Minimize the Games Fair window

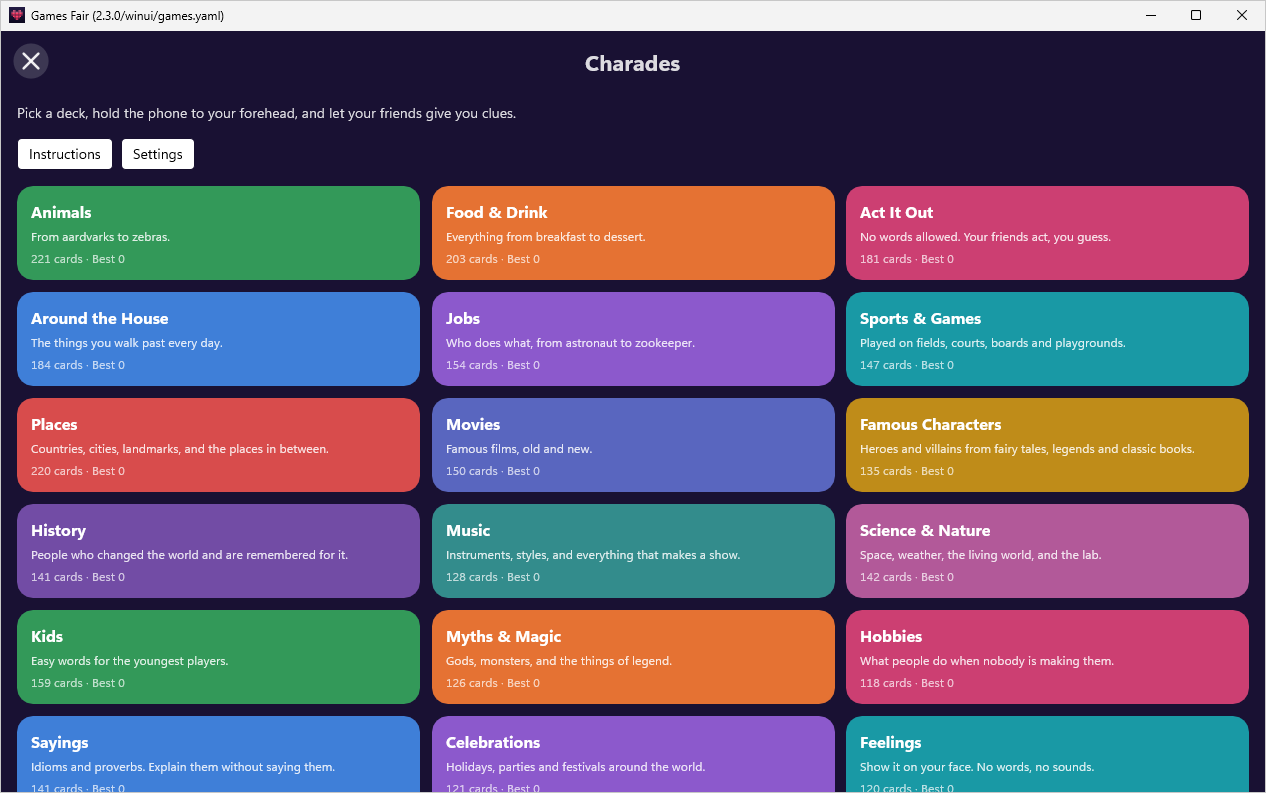click(x=1151, y=15)
